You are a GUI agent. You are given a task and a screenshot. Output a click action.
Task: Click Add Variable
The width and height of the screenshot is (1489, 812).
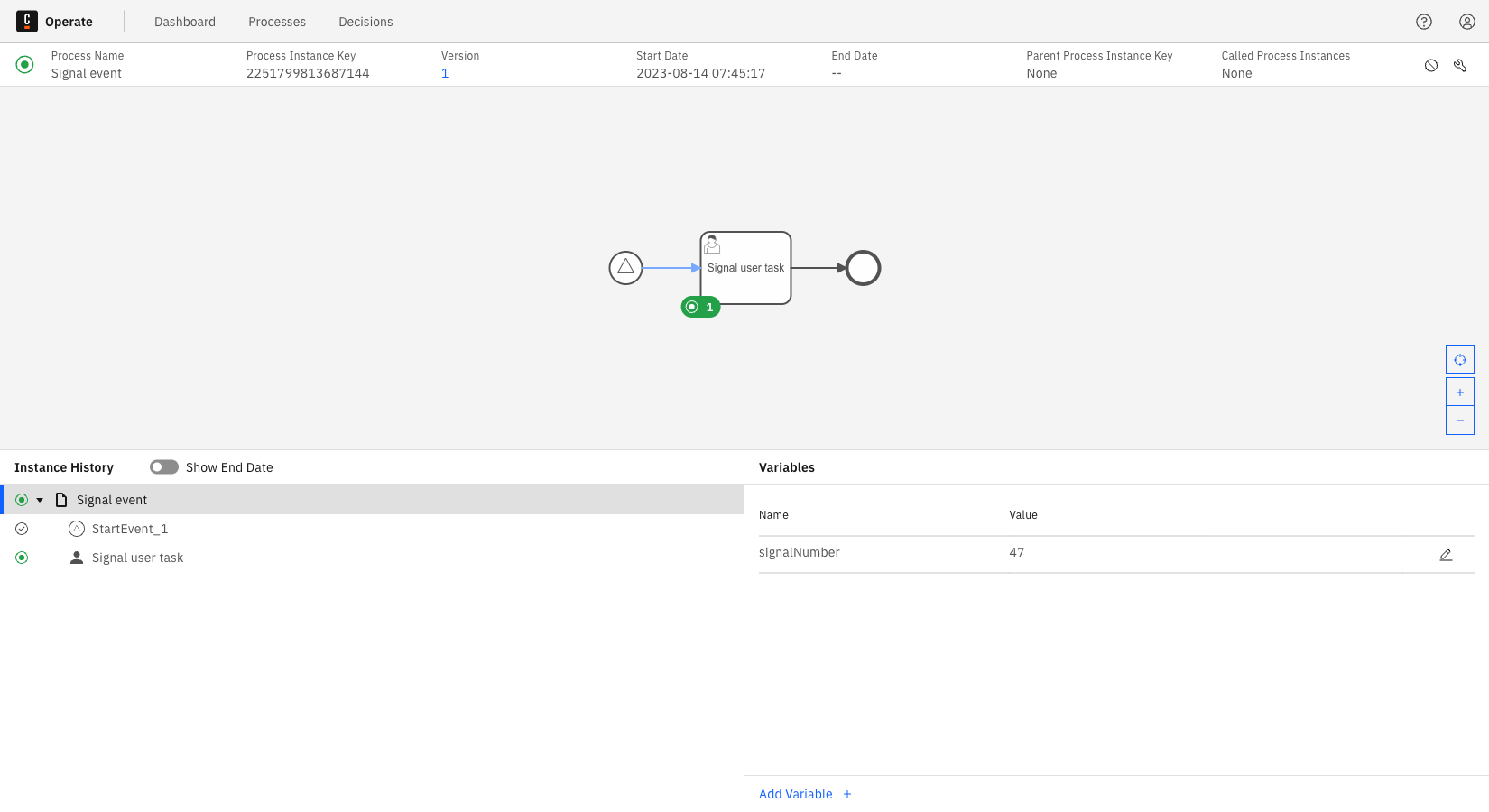pos(805,794)
